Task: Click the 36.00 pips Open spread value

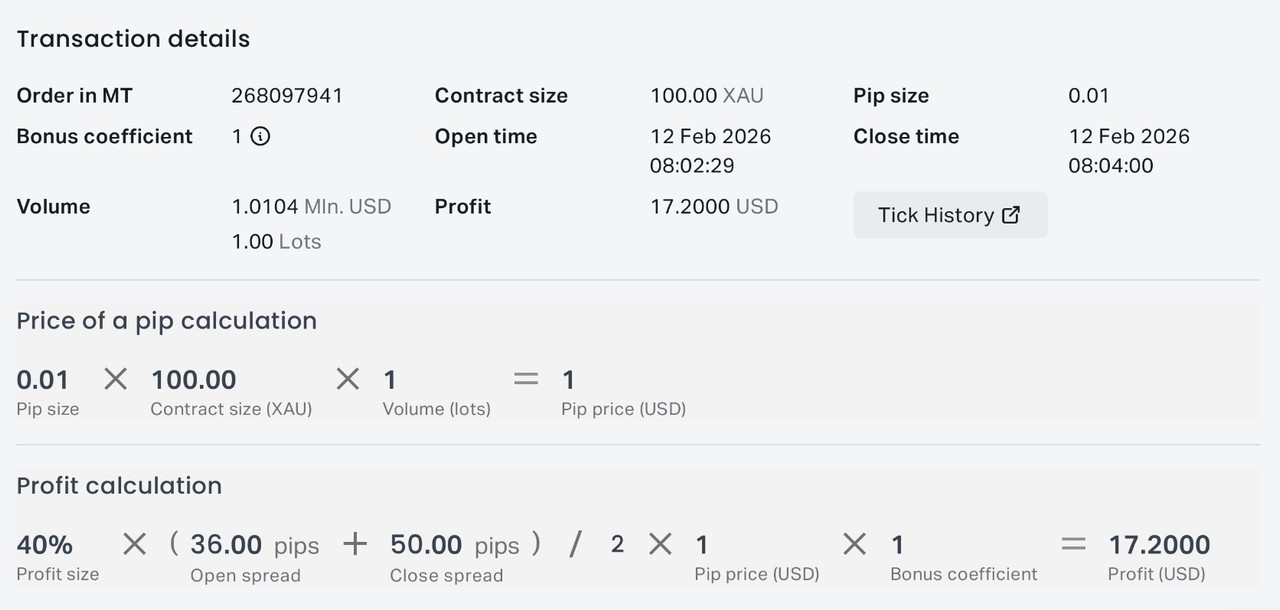Action: click(254, 545)
